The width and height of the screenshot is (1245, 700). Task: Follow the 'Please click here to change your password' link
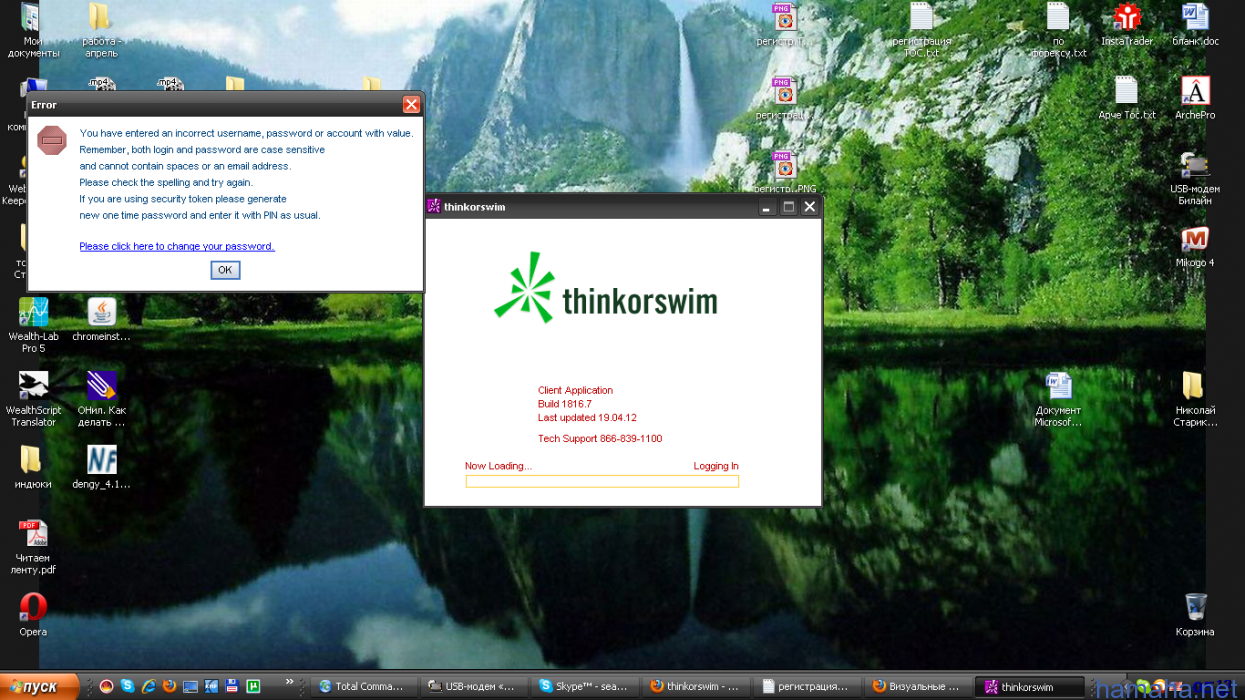[x=177, y=246]
